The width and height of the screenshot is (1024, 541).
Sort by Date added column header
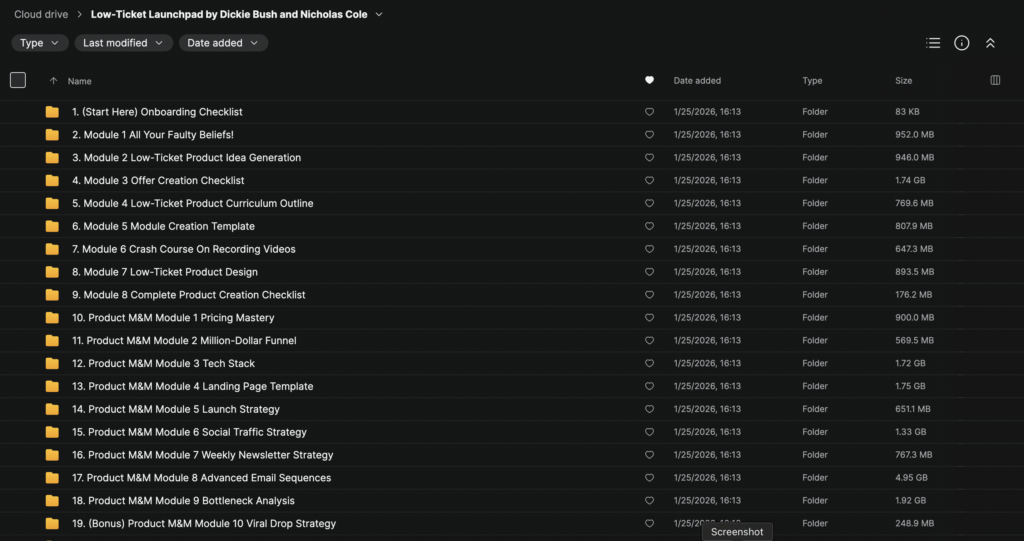[x=697, y=81]
